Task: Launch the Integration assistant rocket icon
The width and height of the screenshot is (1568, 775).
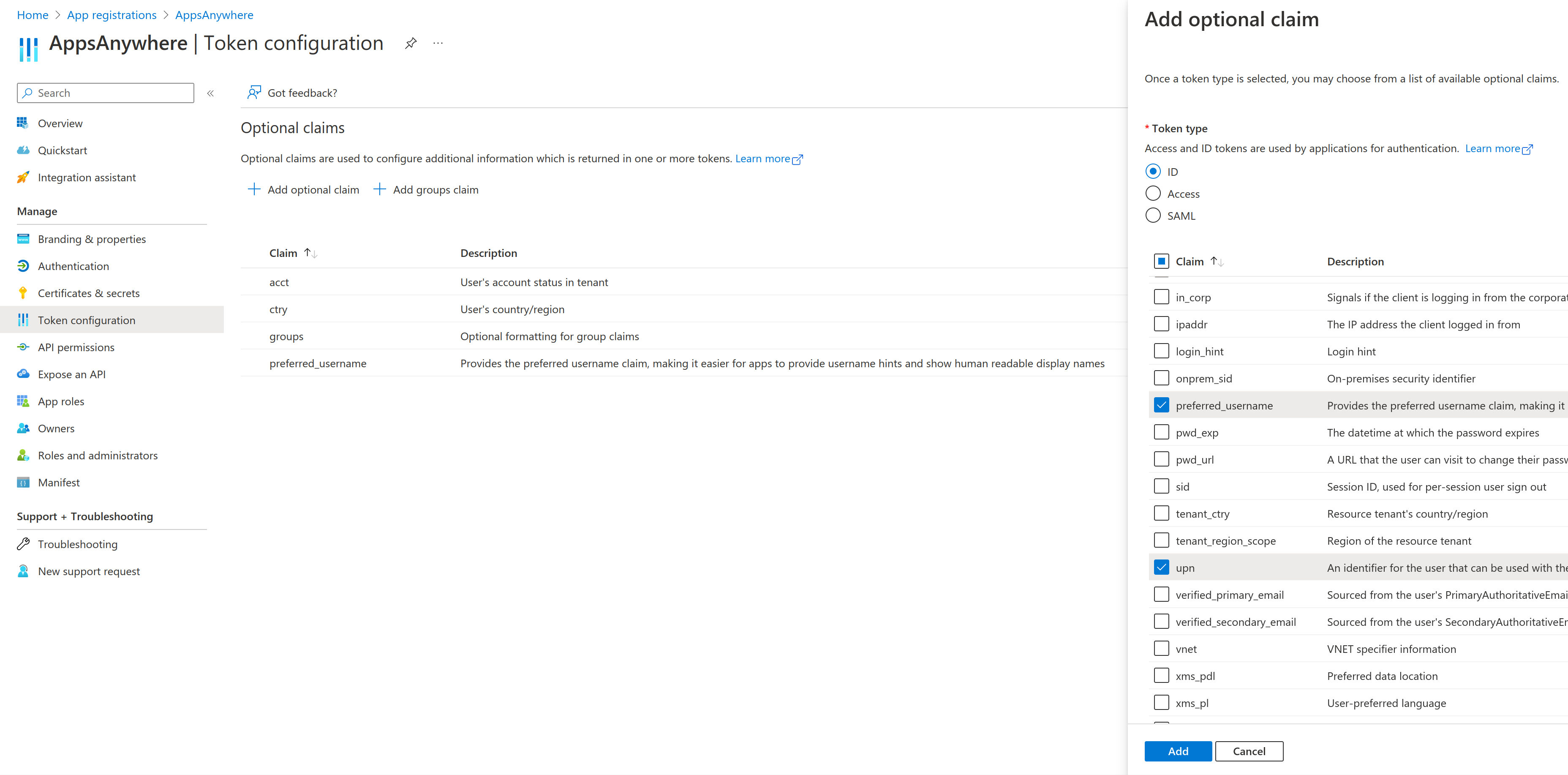Action: click(23, 177)
